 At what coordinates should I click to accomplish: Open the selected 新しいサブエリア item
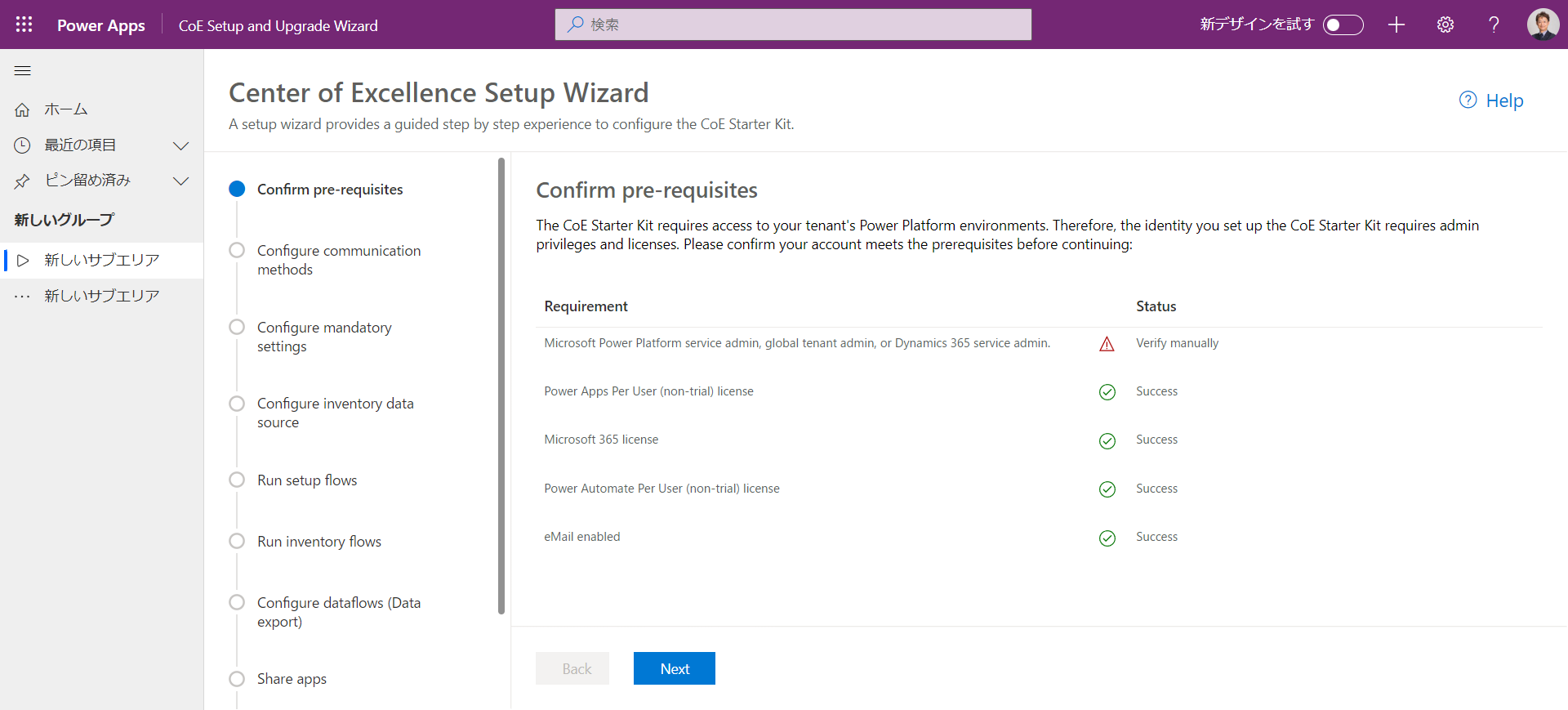101,261
